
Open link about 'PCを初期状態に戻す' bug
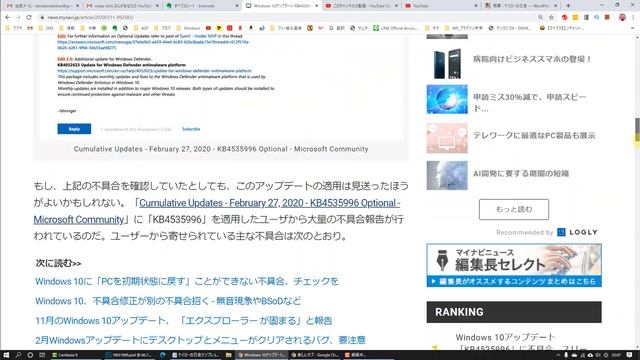(x=187, y=281)
